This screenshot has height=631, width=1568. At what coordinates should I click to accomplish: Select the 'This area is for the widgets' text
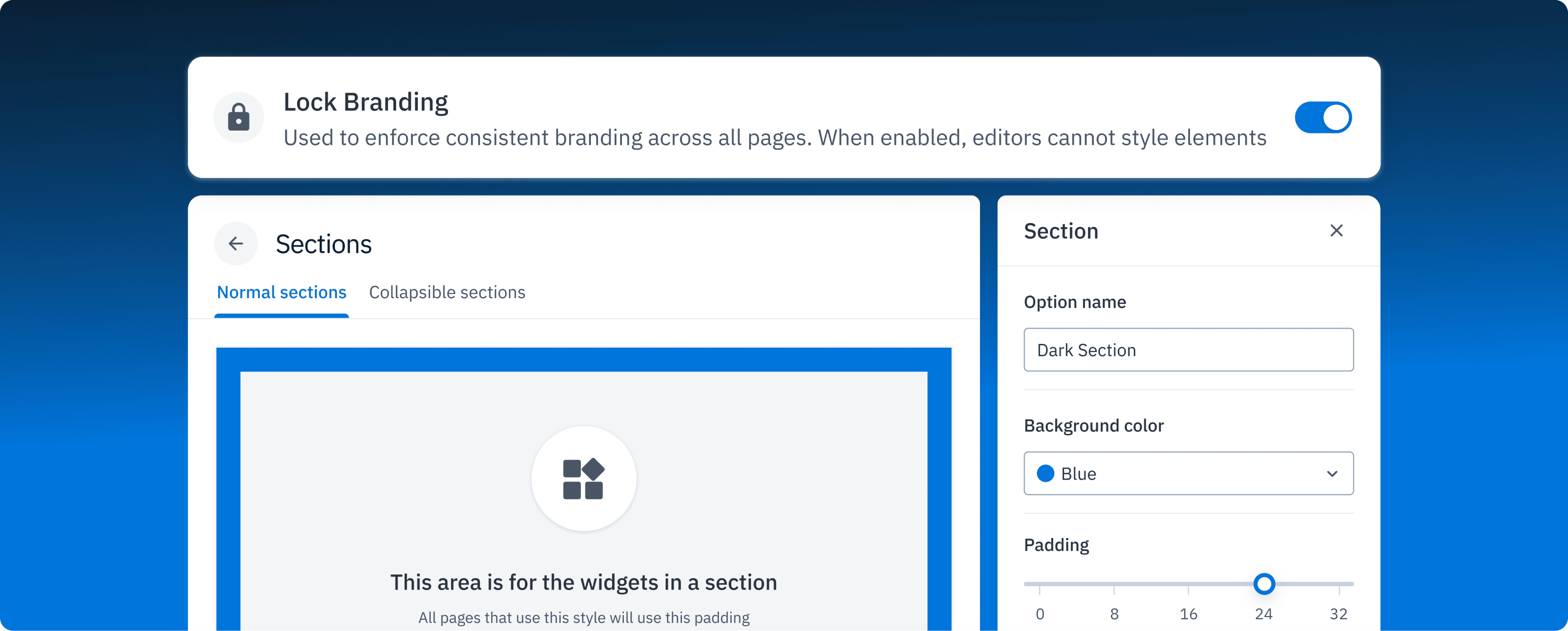tap(583, 582)
